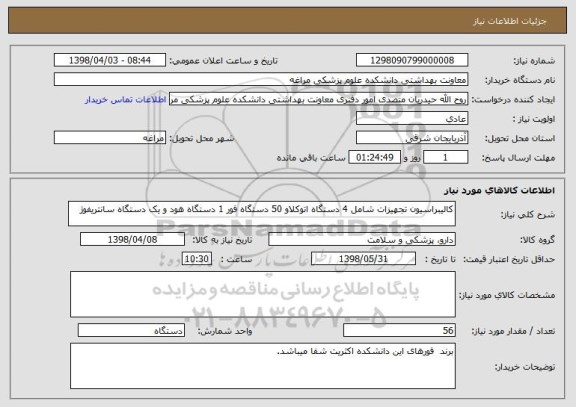
Task: Click the quantity field showing 56
Action: tap(399, 330)
